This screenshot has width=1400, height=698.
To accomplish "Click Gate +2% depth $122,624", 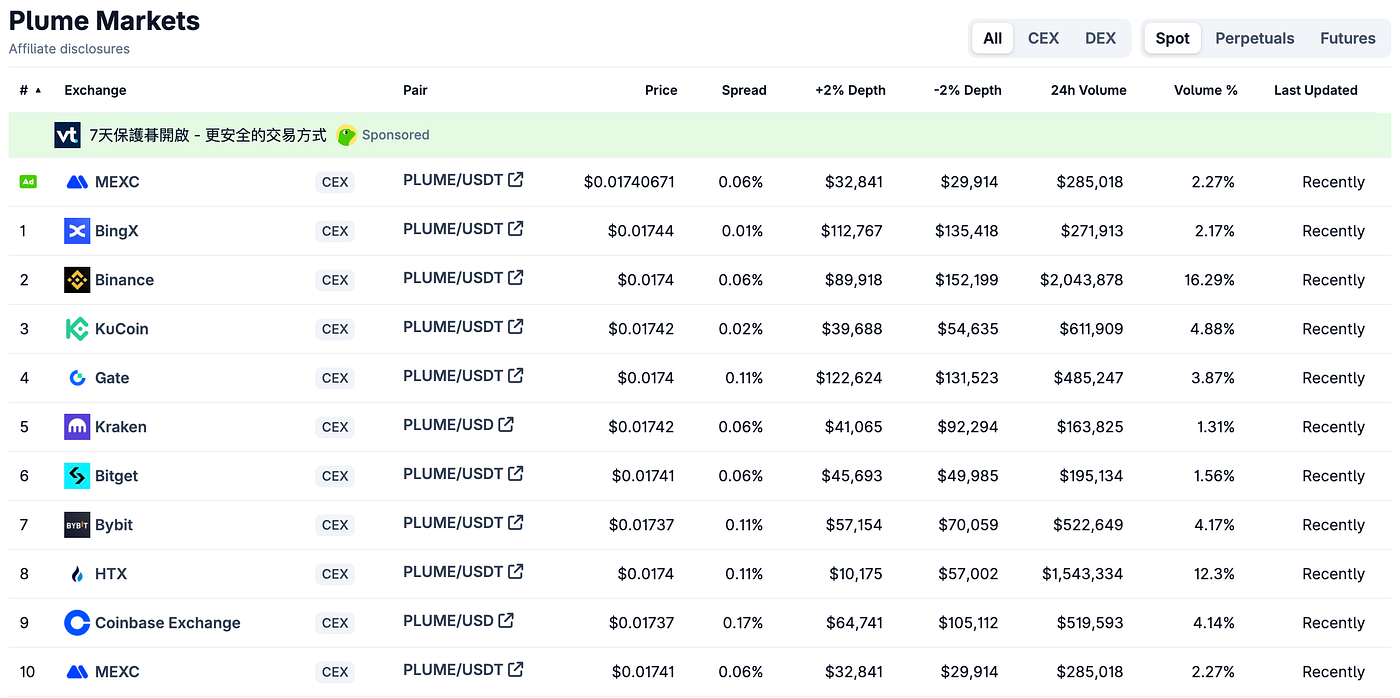I will click(x=849, y=378).
